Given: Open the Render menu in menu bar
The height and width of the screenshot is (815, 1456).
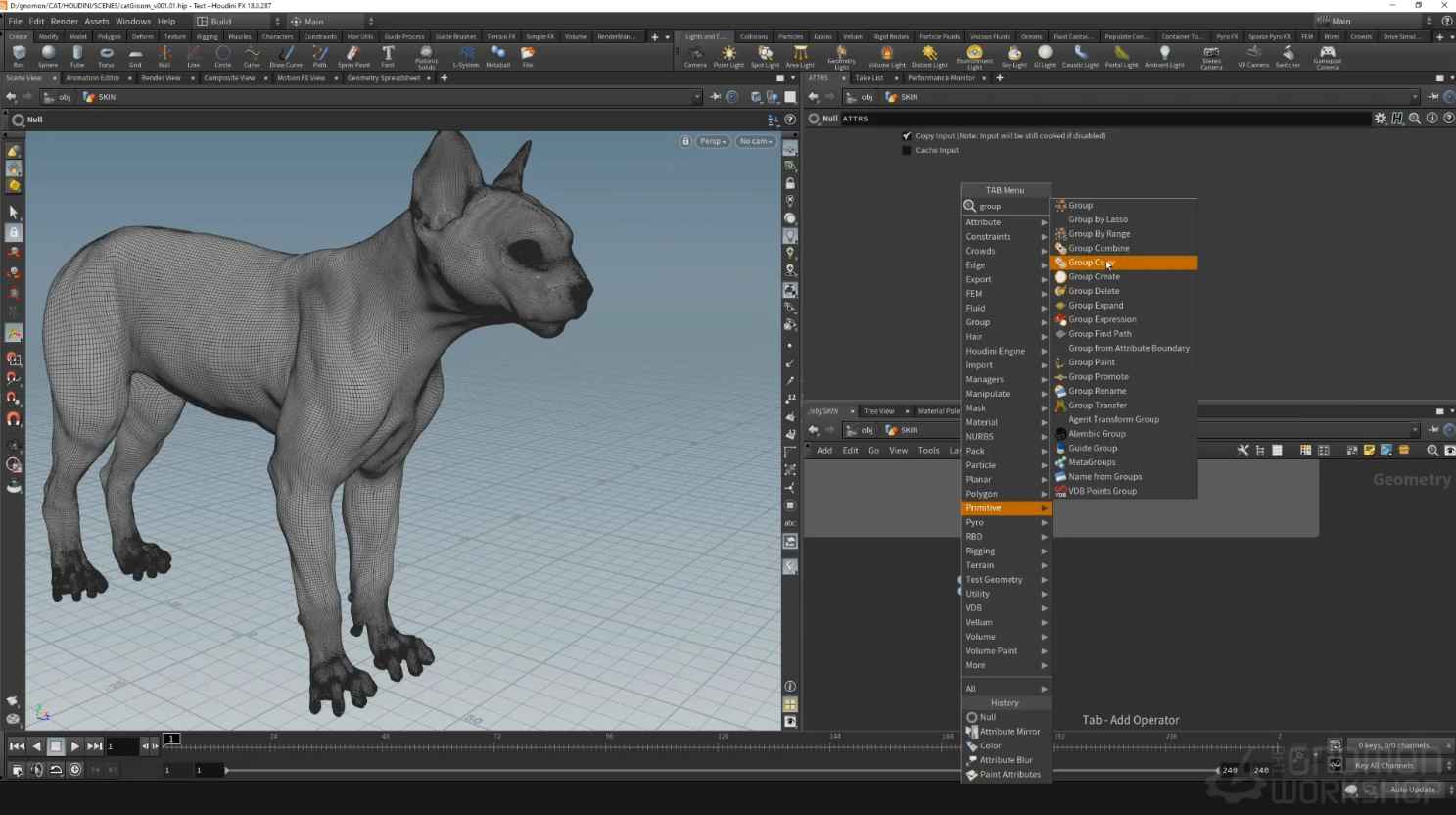Looking at the screenshot, I should (x=64, y=21).
